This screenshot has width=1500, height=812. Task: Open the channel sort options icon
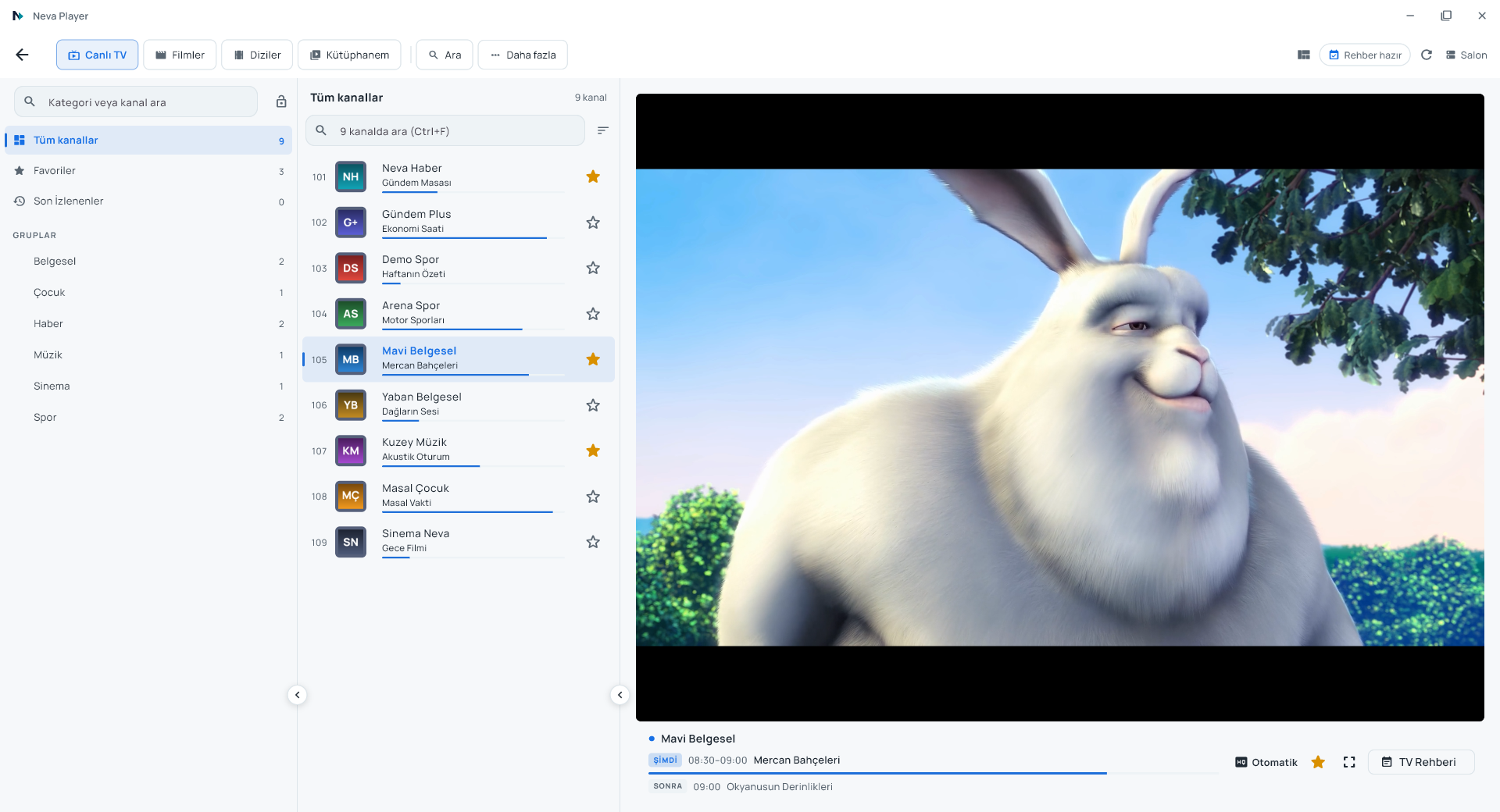tap(602, 130)
